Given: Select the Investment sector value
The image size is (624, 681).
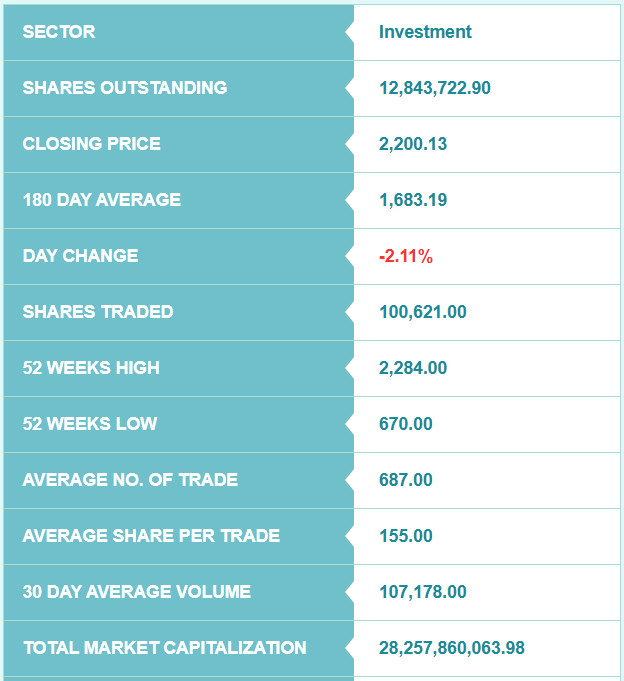Looking at the screenshot, I should [425, 32].
